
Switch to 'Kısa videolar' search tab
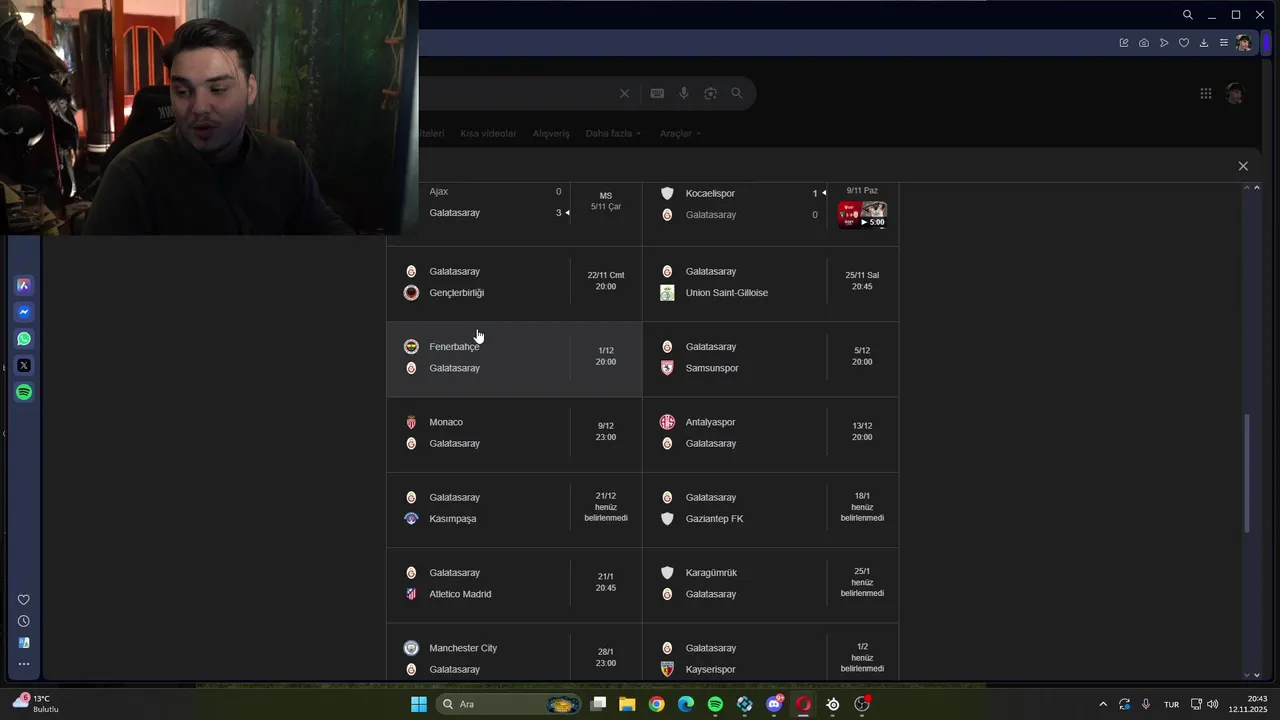[x=488, y=133]
